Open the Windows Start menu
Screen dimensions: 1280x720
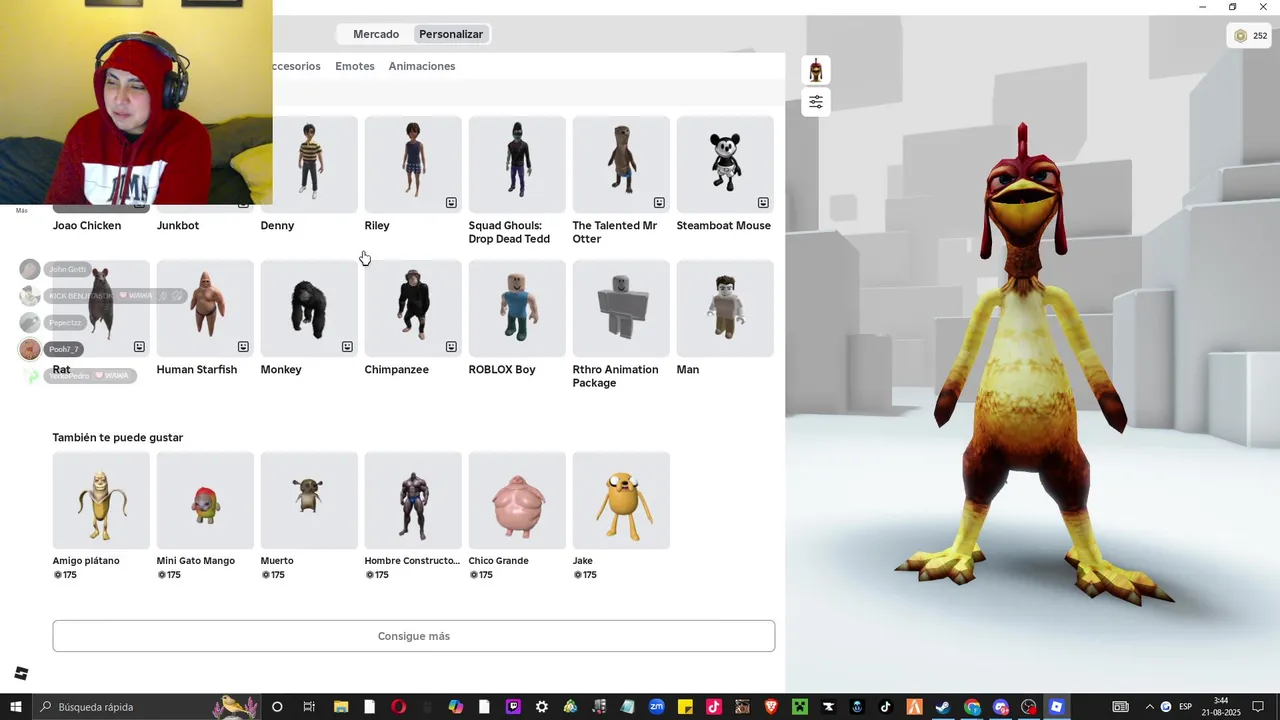[16, 707]
